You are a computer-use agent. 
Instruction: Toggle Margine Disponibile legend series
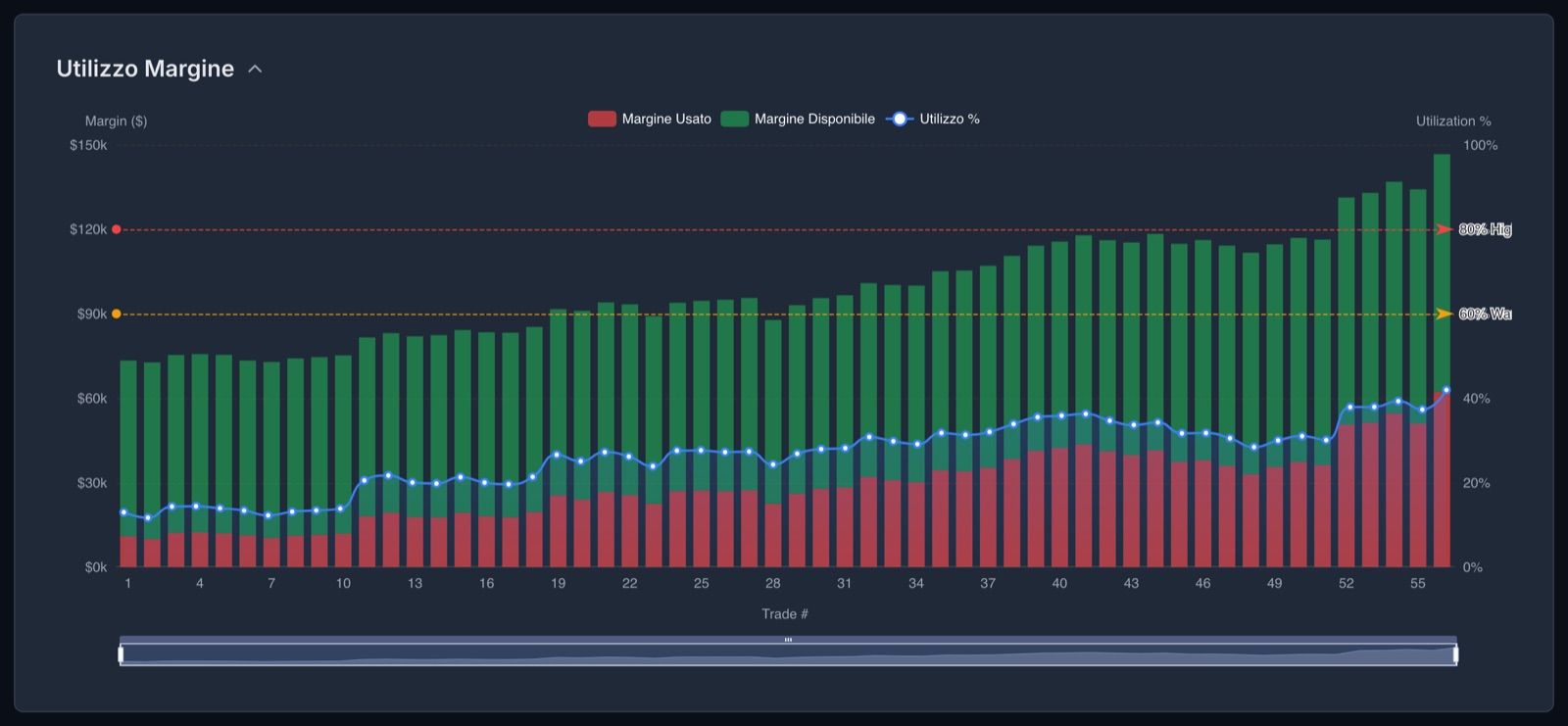click(x=798, y=119)
